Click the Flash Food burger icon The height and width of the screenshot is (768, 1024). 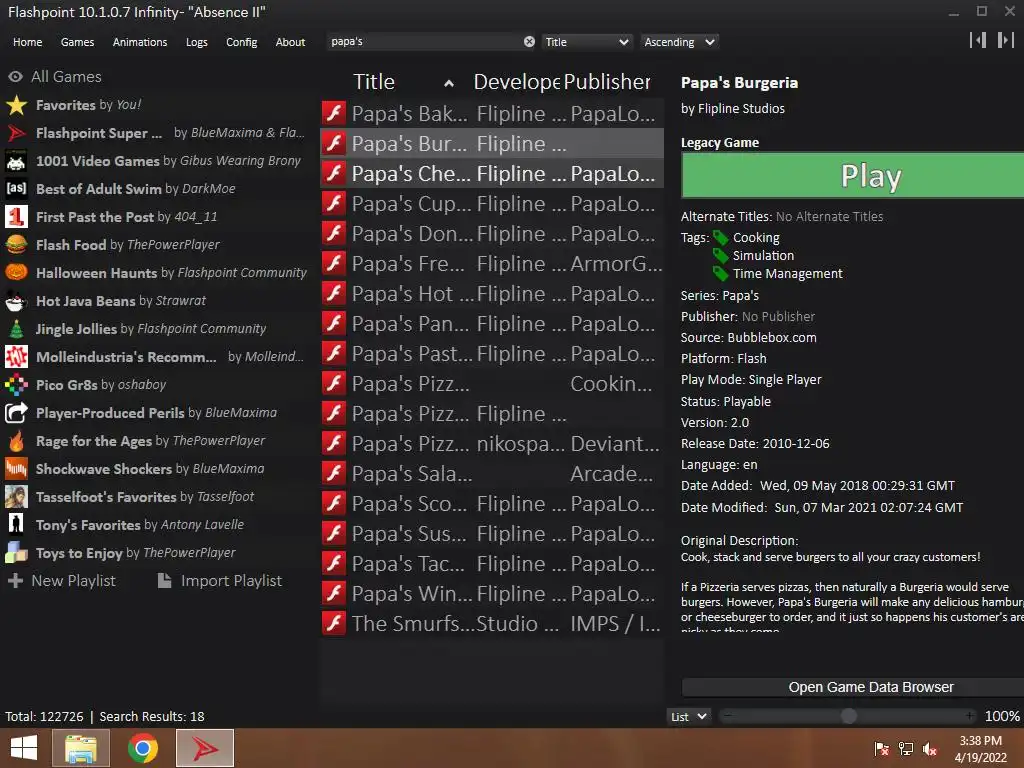coord(16,245)
